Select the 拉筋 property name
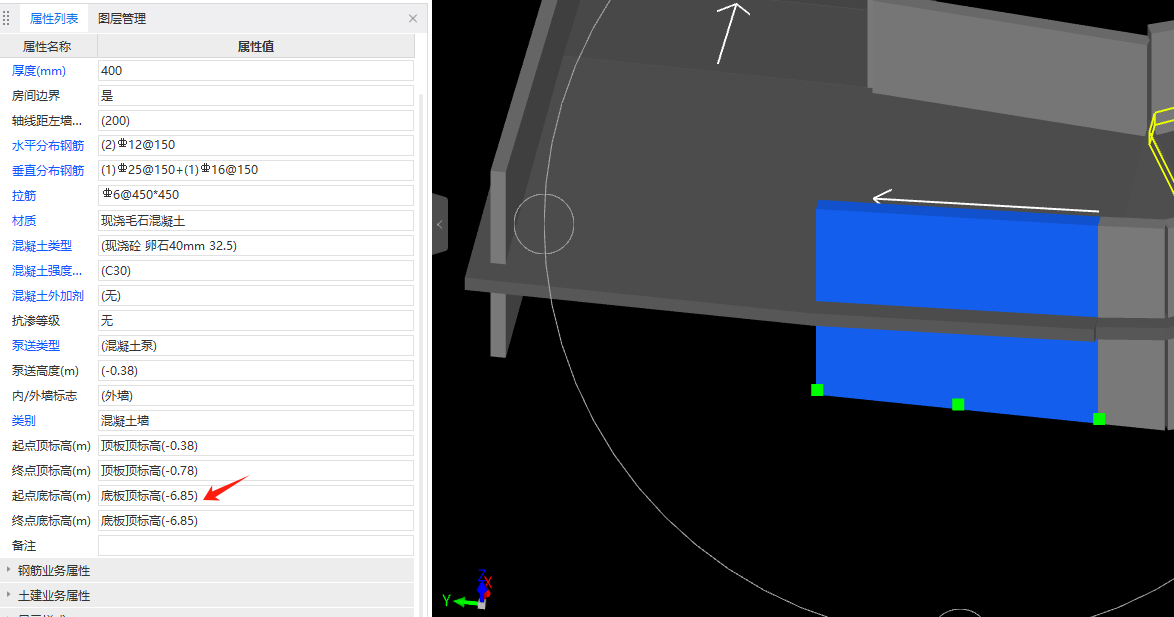 [24, 195]
